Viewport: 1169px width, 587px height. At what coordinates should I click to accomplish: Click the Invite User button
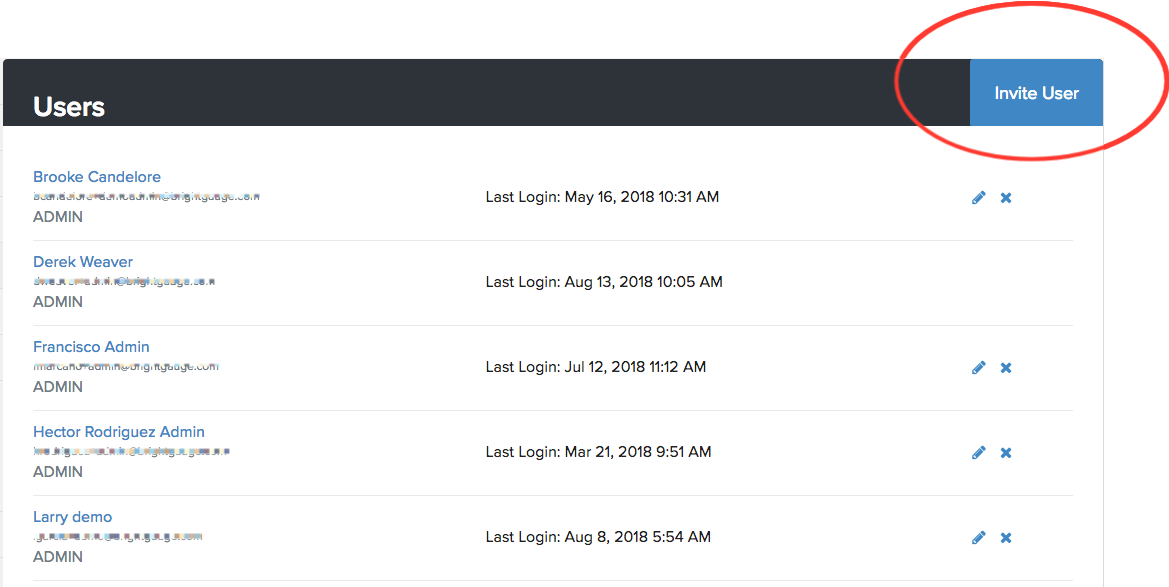click(x=1036, y=93)
